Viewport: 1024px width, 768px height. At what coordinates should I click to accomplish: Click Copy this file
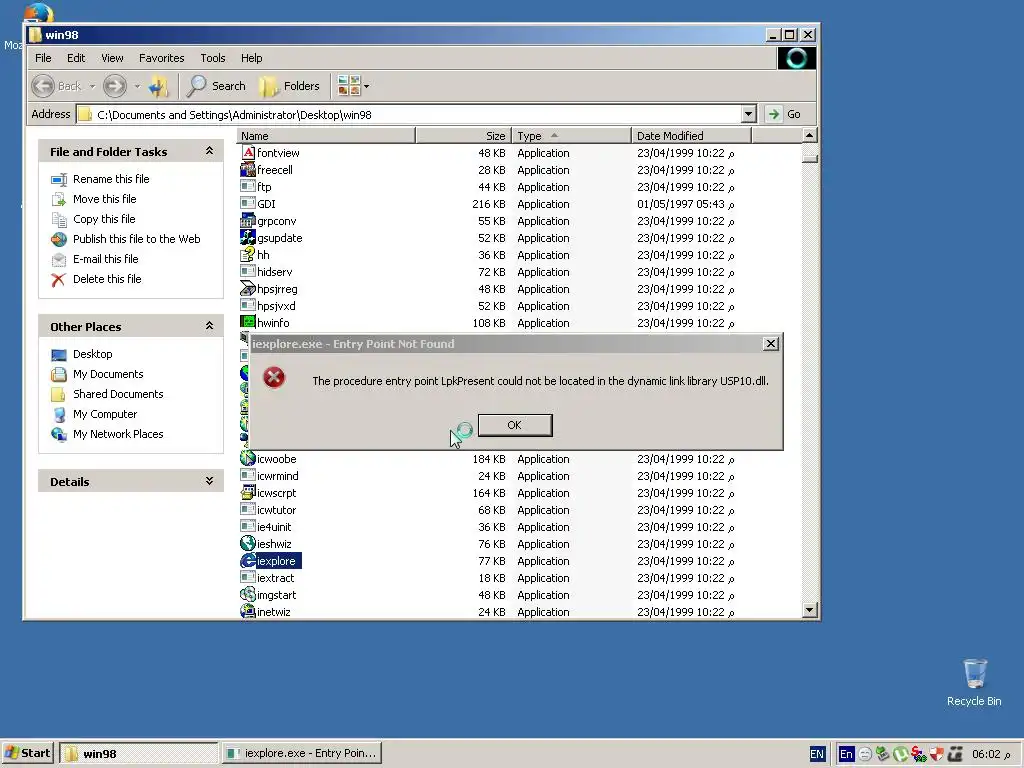pyautogui.click(x=104, y=219)
